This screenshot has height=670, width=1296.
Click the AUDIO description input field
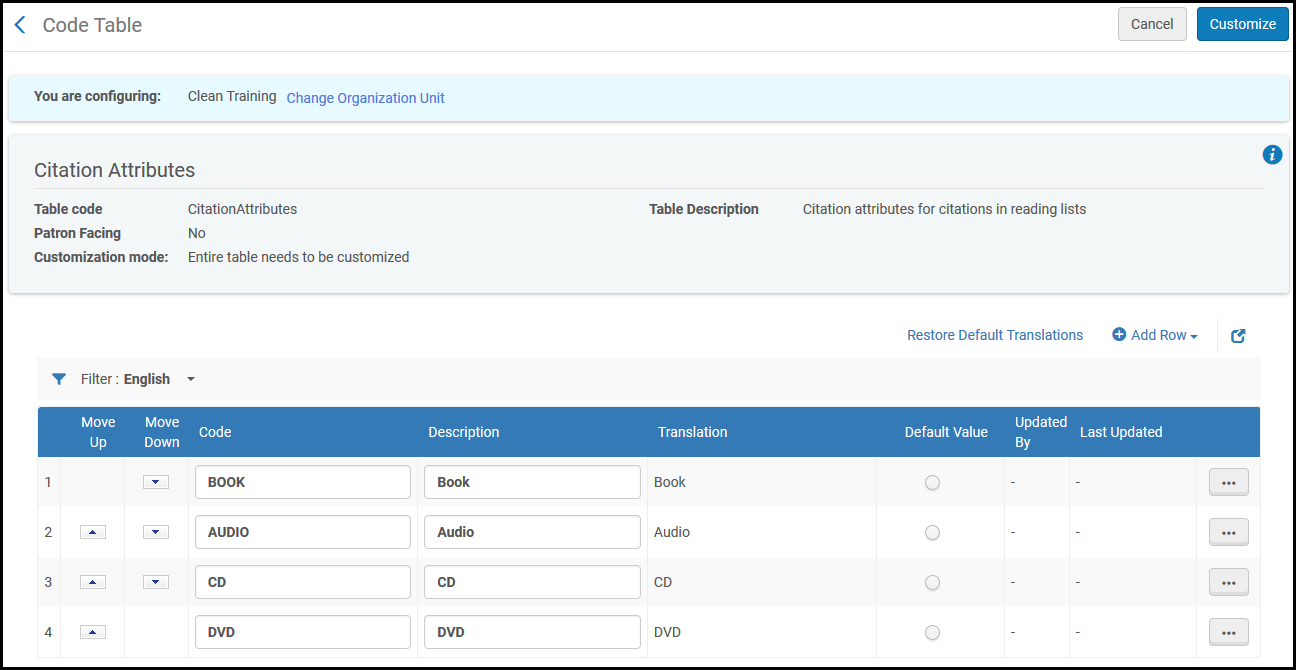coord(532,532)
